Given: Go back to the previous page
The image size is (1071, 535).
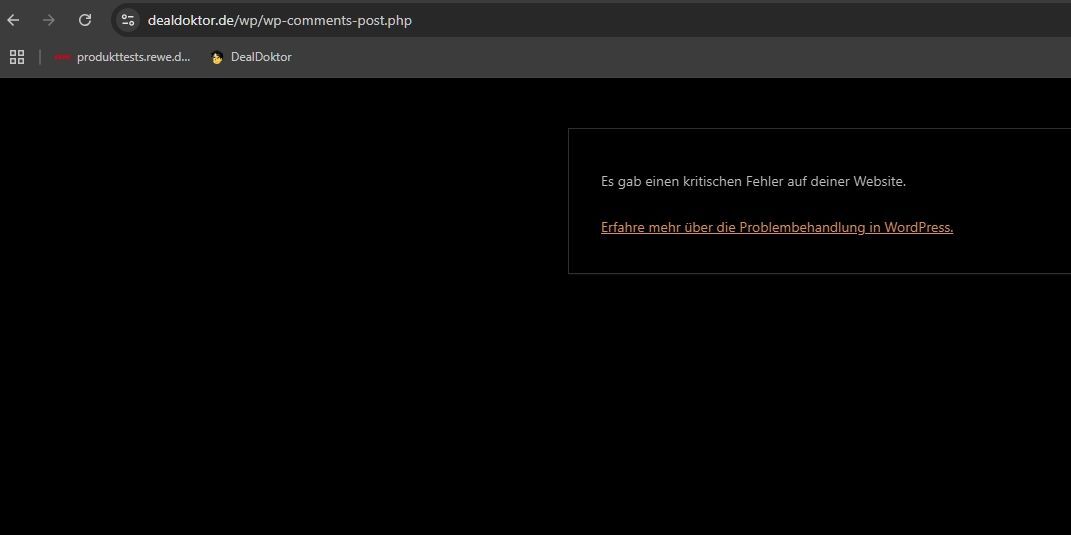Looking at the screenshot, I should [13, 20].
